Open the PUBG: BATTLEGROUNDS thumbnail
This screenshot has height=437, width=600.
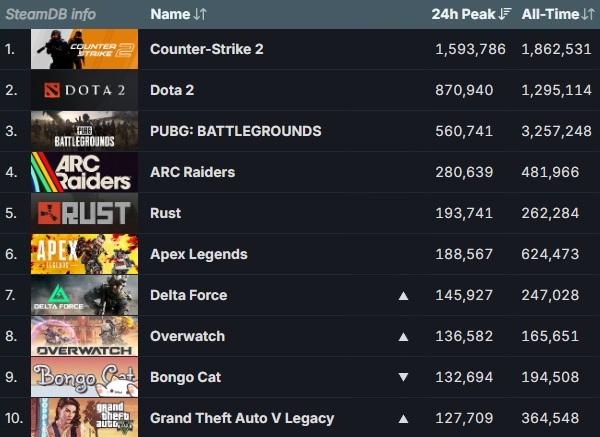[x=84, y=131]
